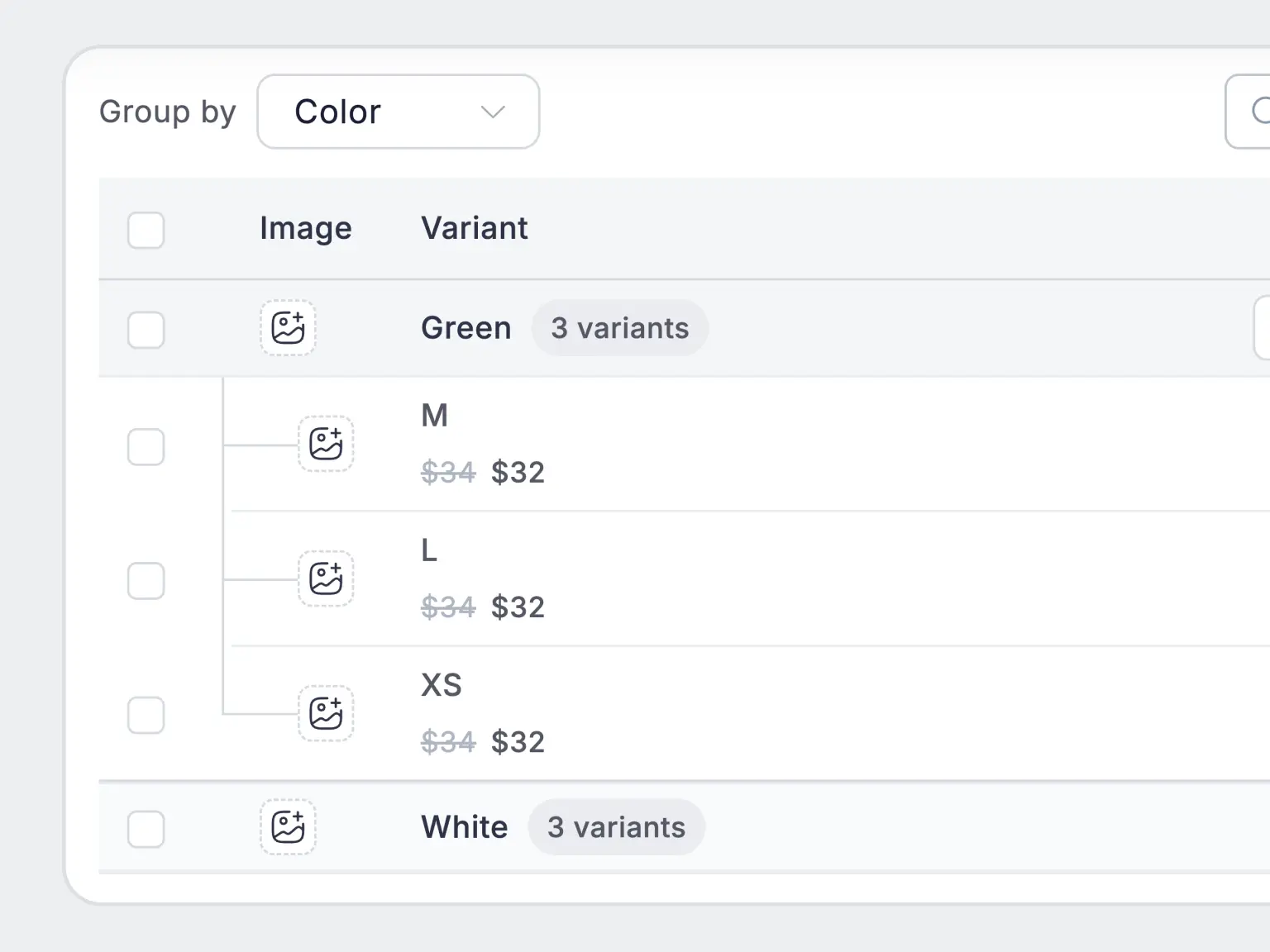The height and width of the screenshot is (952, 1270).
Task: Click the XS size label
Action: pos(442,685)
